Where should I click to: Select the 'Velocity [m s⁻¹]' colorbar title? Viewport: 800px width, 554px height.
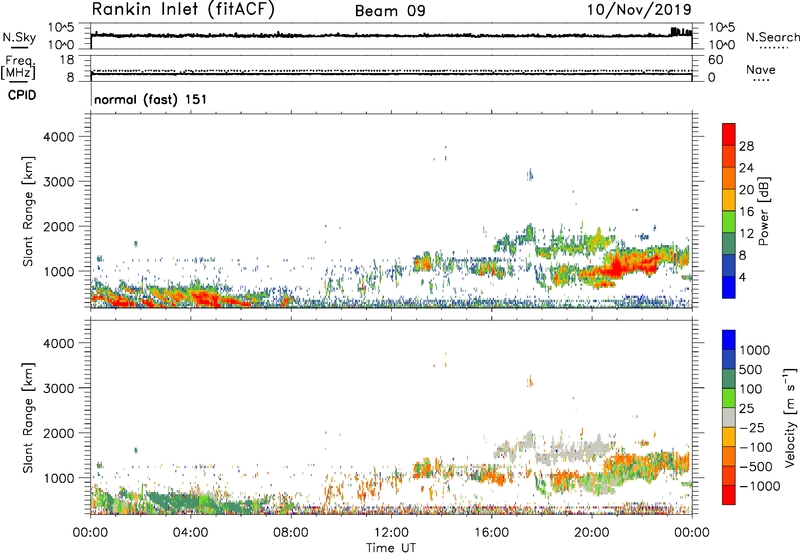click(x=790, y=417)
